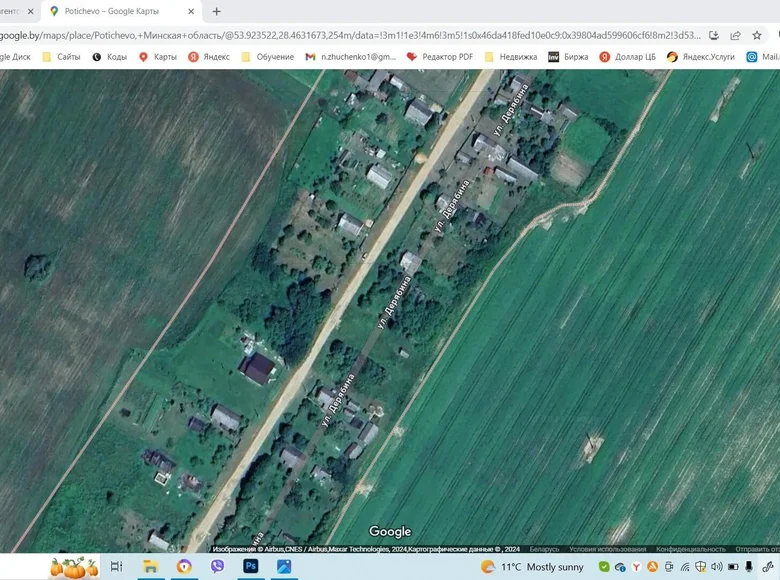The image size is (780, 580).
Task: Open Windows Security shield tray icon
Action: pyautogui.click(x=700, y=567)
